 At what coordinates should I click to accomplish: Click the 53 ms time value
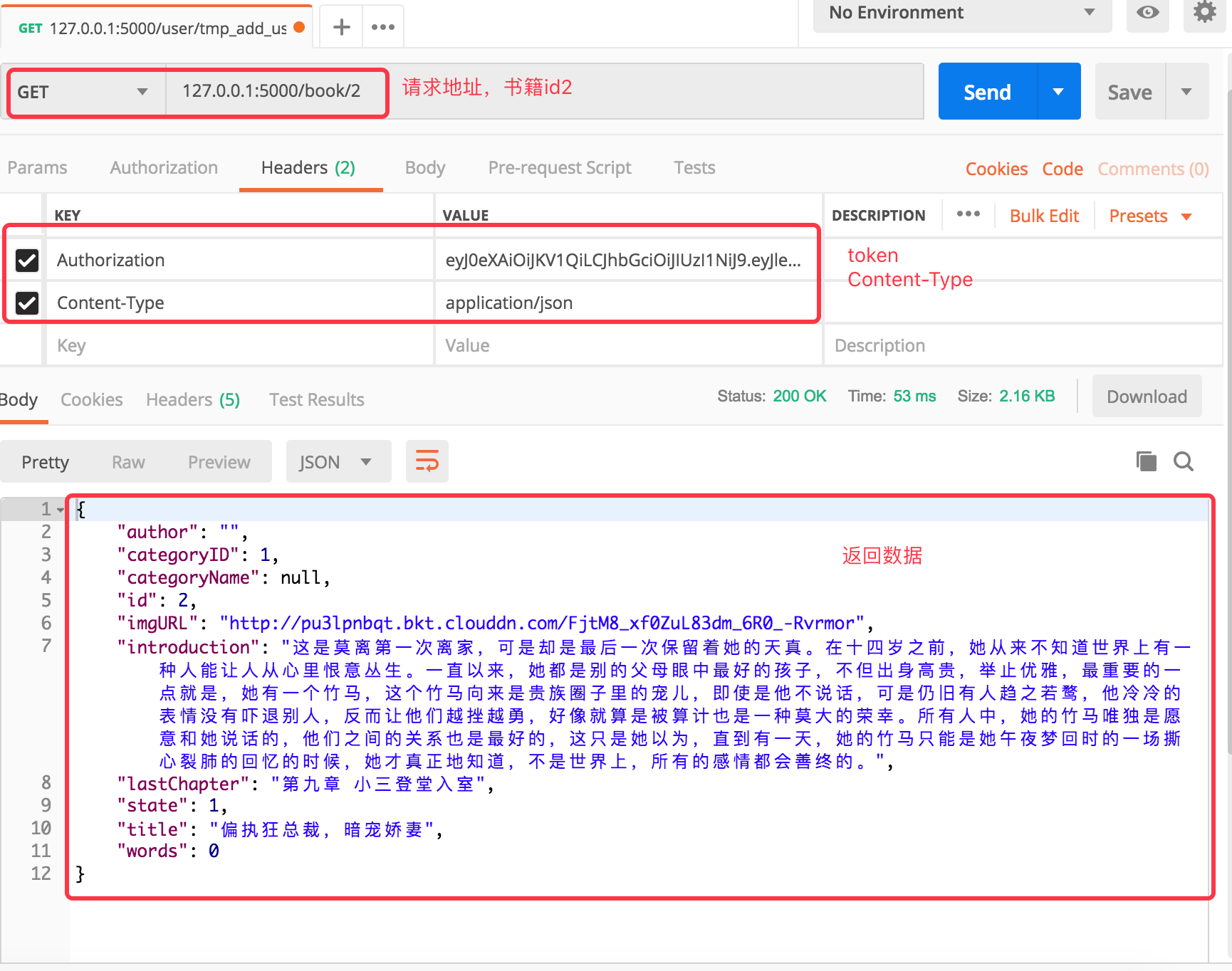pyautogui.click(x=914, y=396)
